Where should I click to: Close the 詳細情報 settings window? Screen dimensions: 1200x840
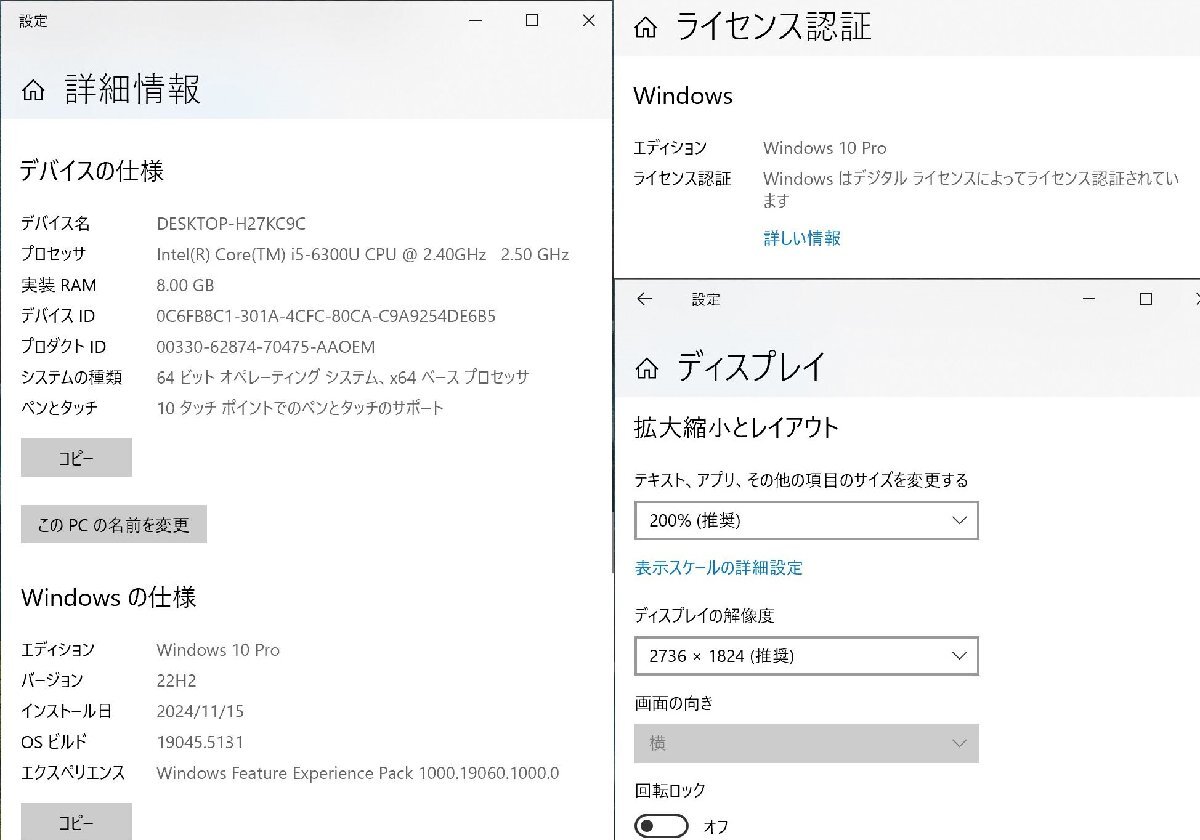coord(588,20)
